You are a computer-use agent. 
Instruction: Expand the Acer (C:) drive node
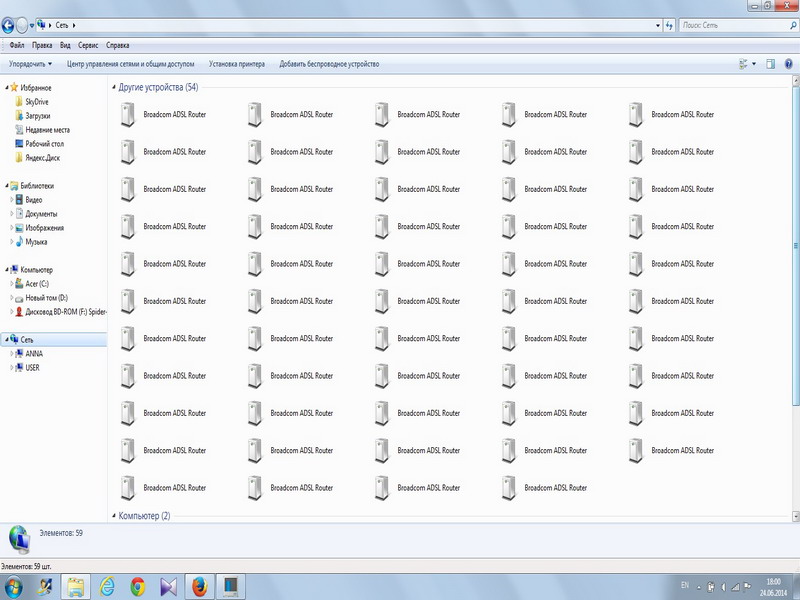pyautogui.click(x=12, y=284)
